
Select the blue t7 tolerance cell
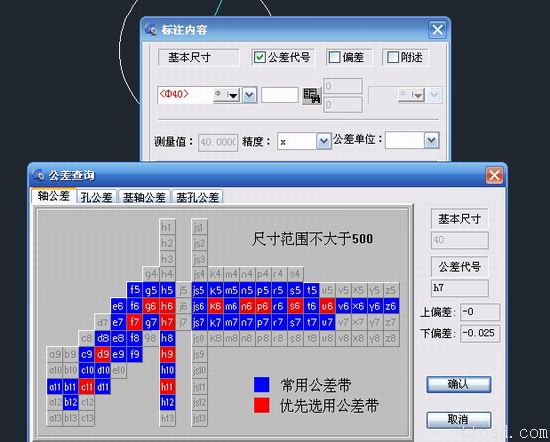tap(311, 322)
